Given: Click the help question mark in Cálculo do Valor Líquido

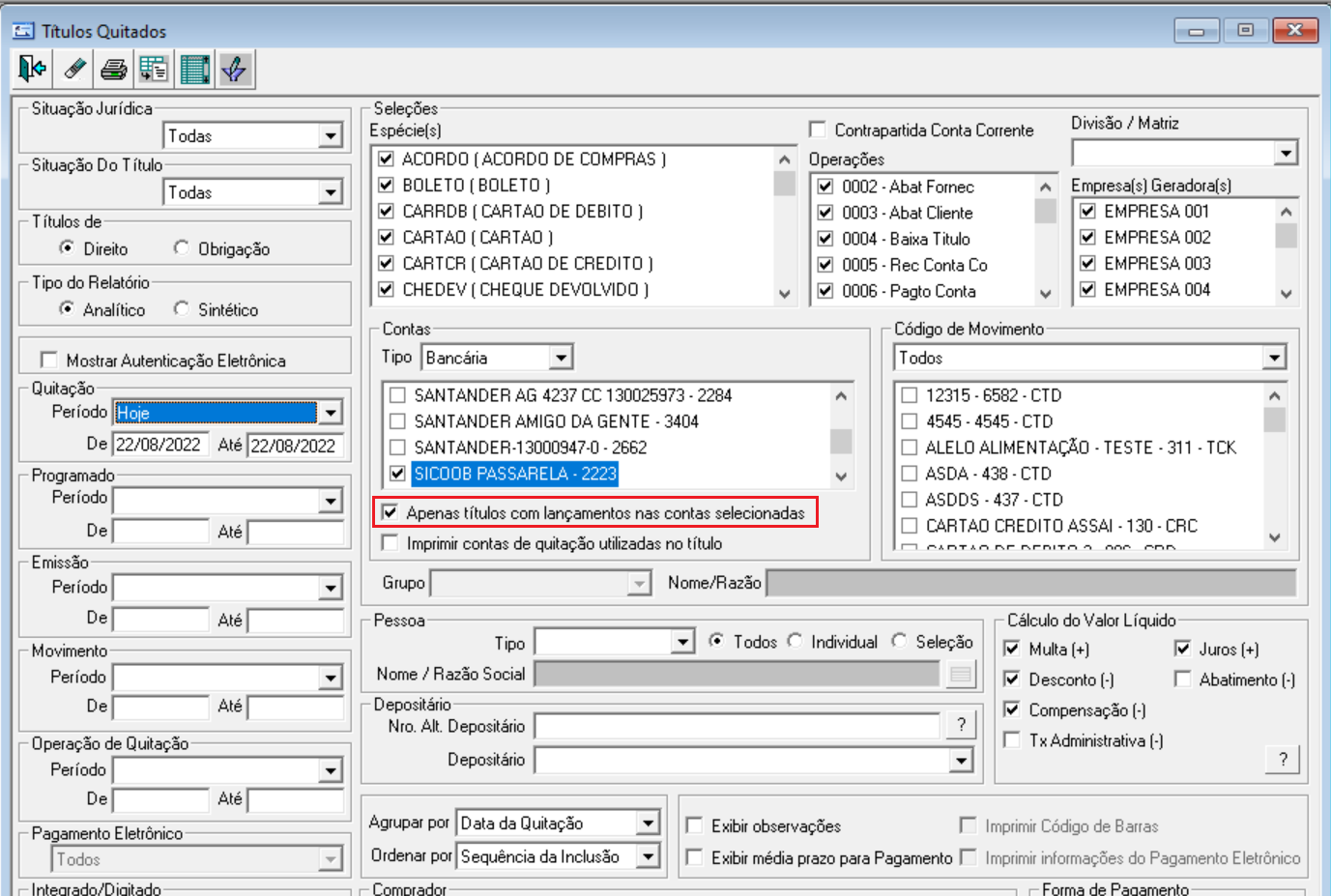Looking at the screenshot, I should (x=1283, y=759).
